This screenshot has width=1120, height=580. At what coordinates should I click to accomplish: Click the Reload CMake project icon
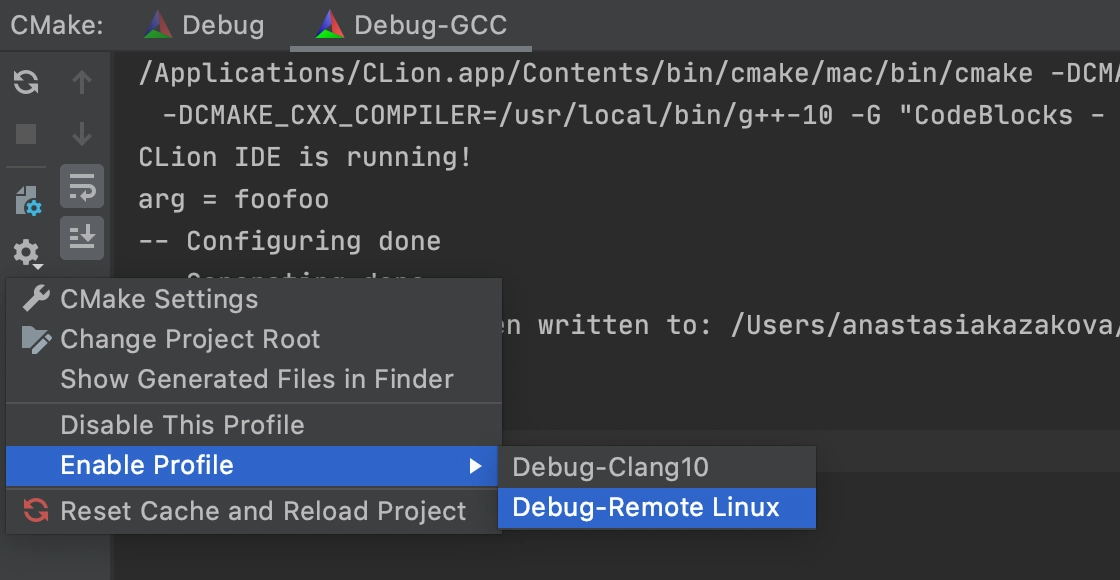tap(26, 83)
